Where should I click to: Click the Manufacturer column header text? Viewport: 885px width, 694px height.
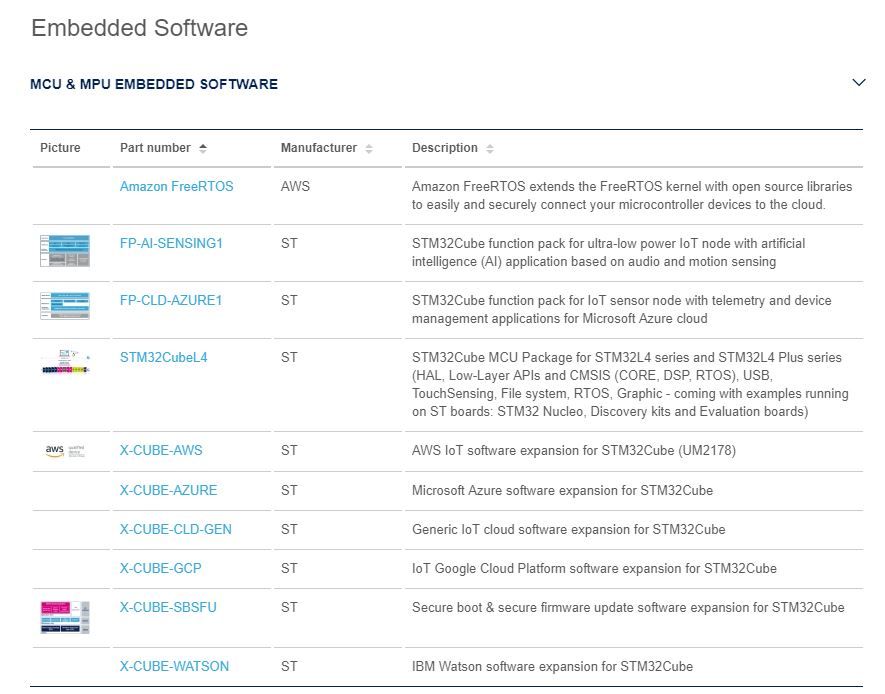pyautogui.click(x=319, y=148)
